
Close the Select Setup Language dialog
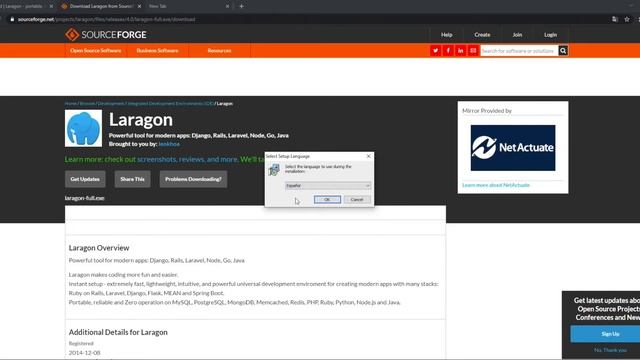[x=369, y=156]
